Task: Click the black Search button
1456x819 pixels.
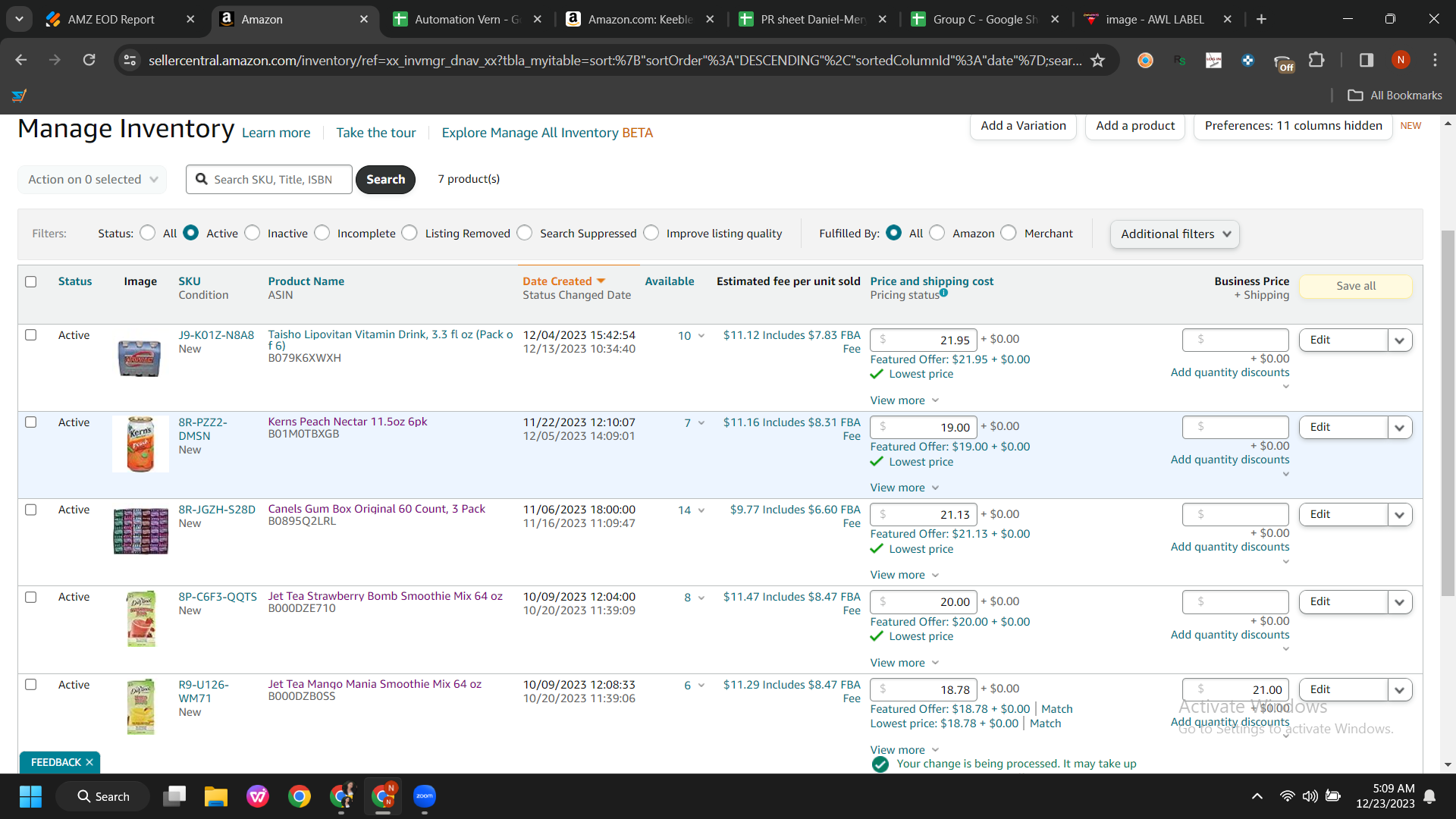Action: click(385, 180)
